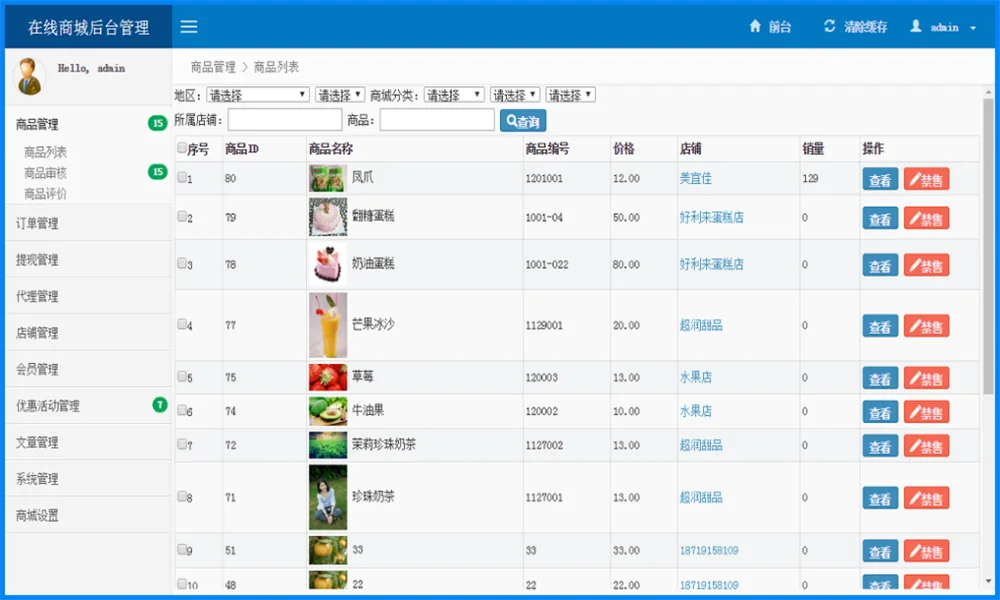
Task: Open the admin user dropdown in header
Action: point(943,28)
